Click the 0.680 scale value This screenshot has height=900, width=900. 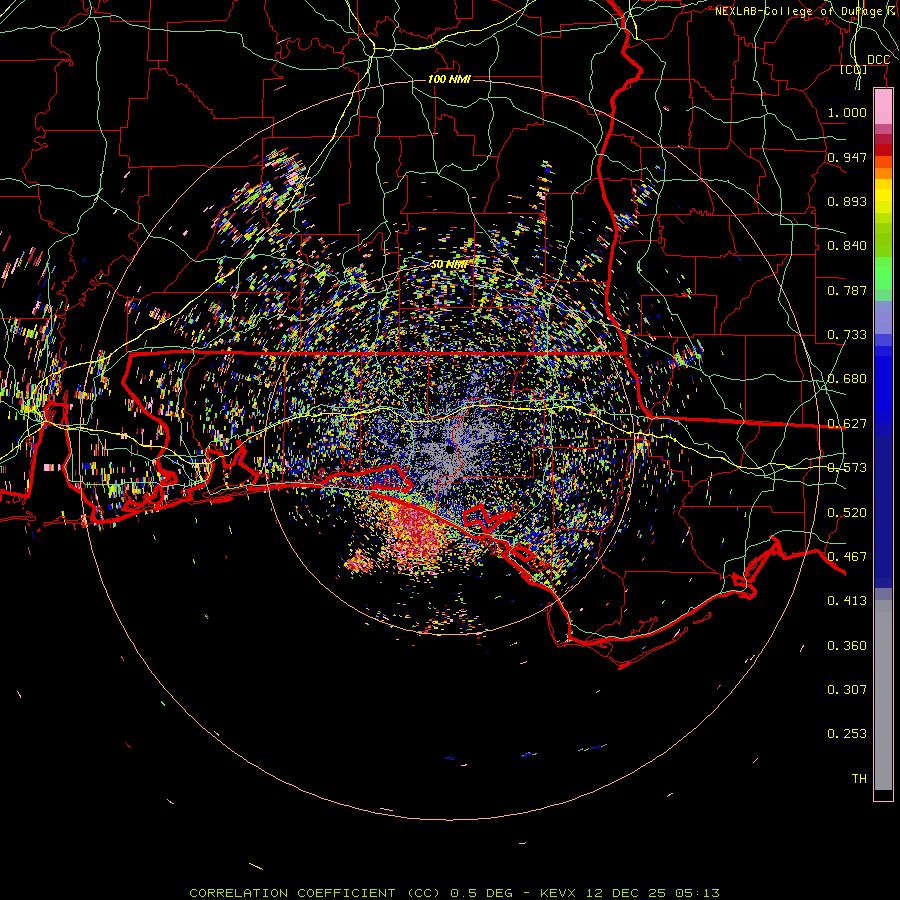[847, 379]
